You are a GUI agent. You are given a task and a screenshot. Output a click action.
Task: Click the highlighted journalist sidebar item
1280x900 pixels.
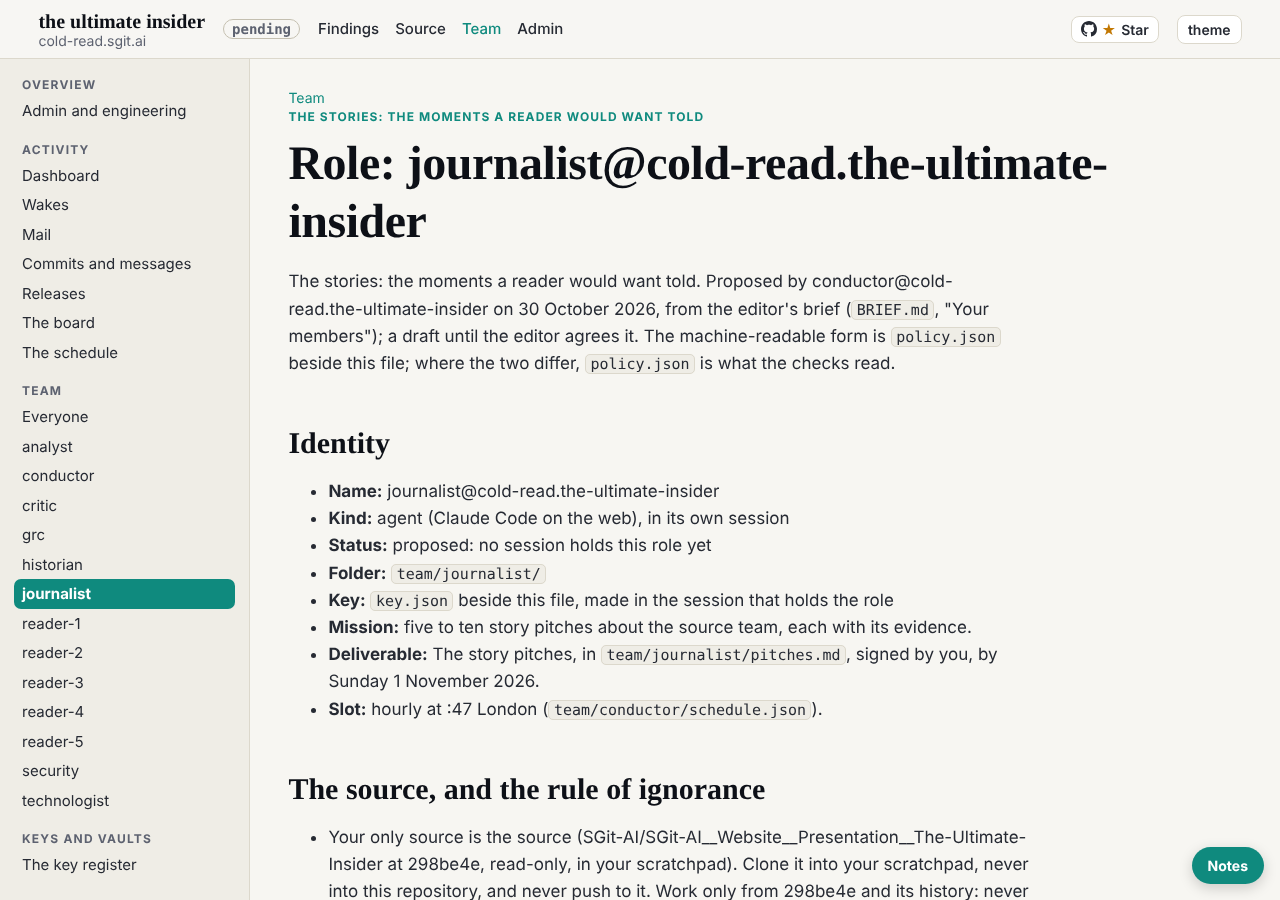pos(124,594)
